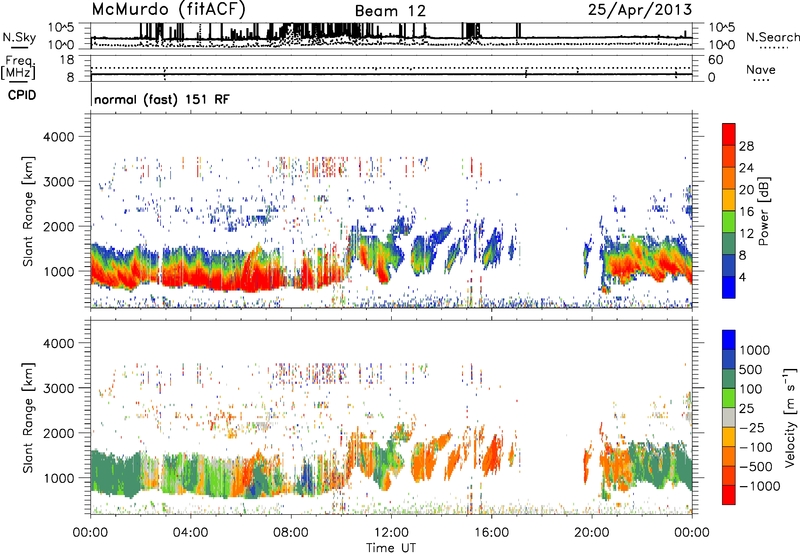
Task: Click the 'Slant Range [km]' label of the velocity panel
Action: [28, 417]
